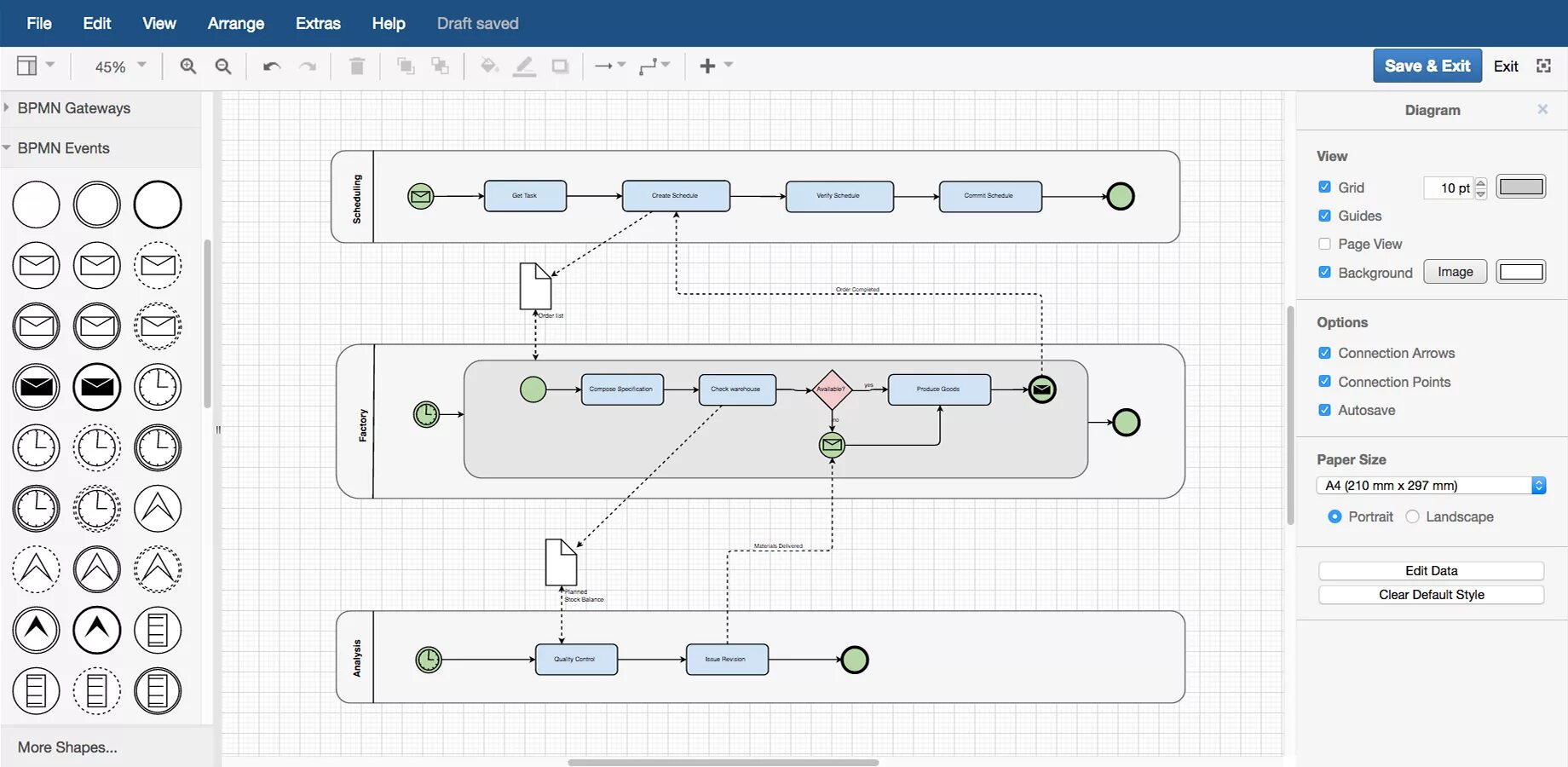Select the dashed message event envelope shape
This screenshot has width=1568, height=767.
158,265
